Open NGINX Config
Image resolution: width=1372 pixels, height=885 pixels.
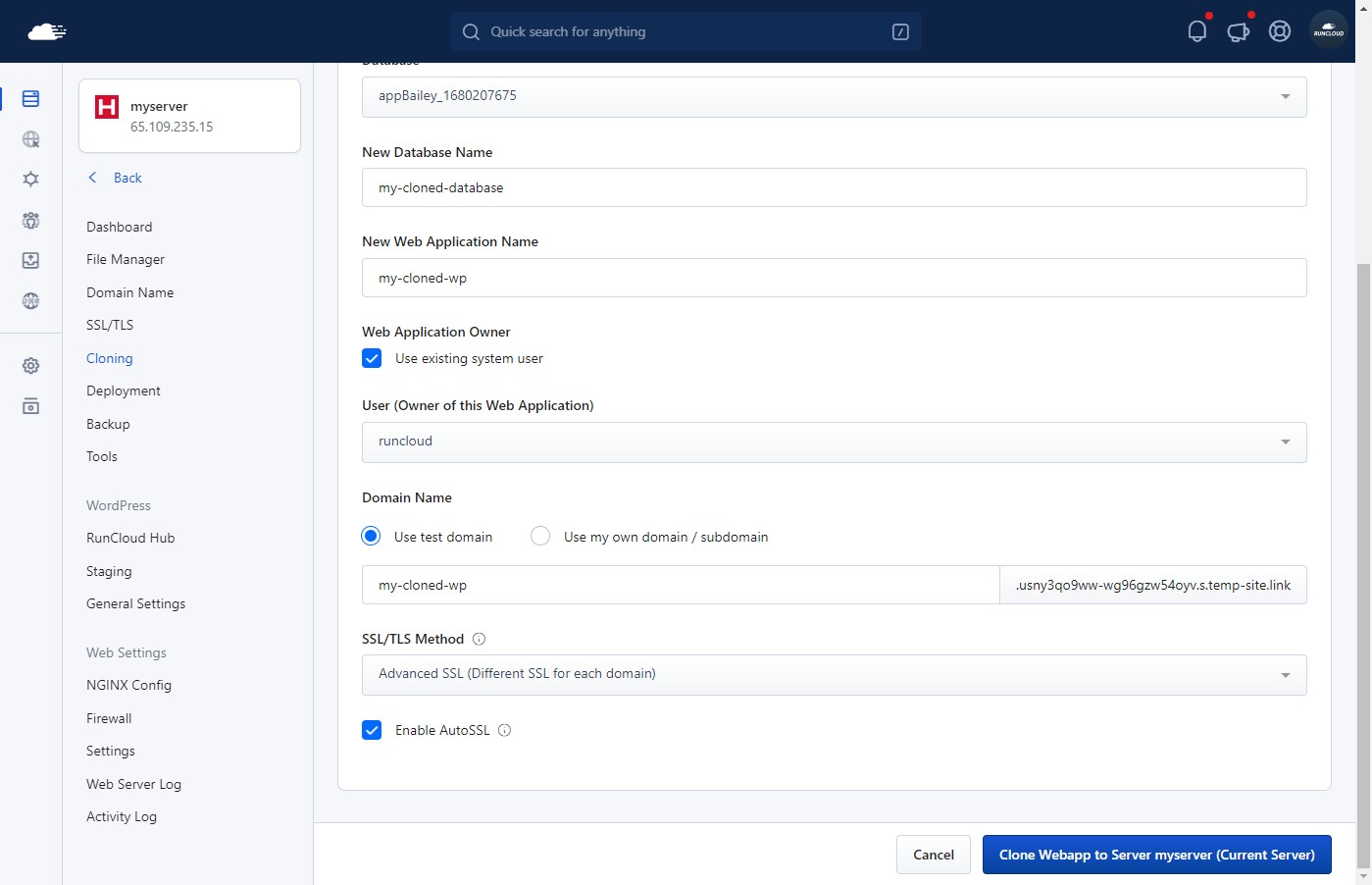click(x=129, y=685)
